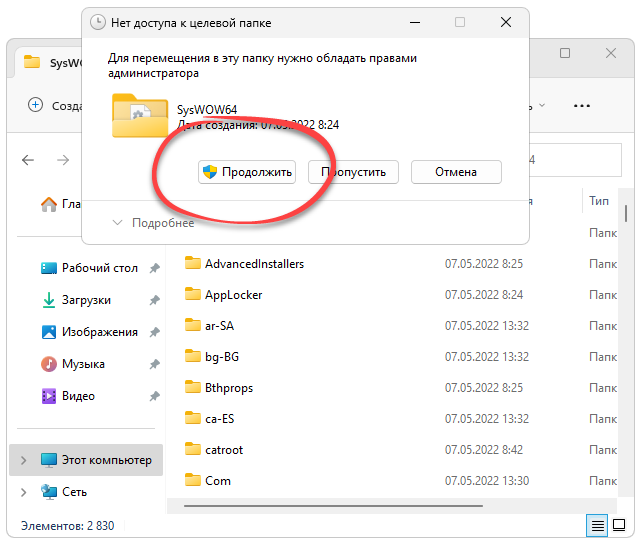This screenshot has width=640, height=543.
Task: Select the bg-BG folder name
Action: tap(222, 357)
